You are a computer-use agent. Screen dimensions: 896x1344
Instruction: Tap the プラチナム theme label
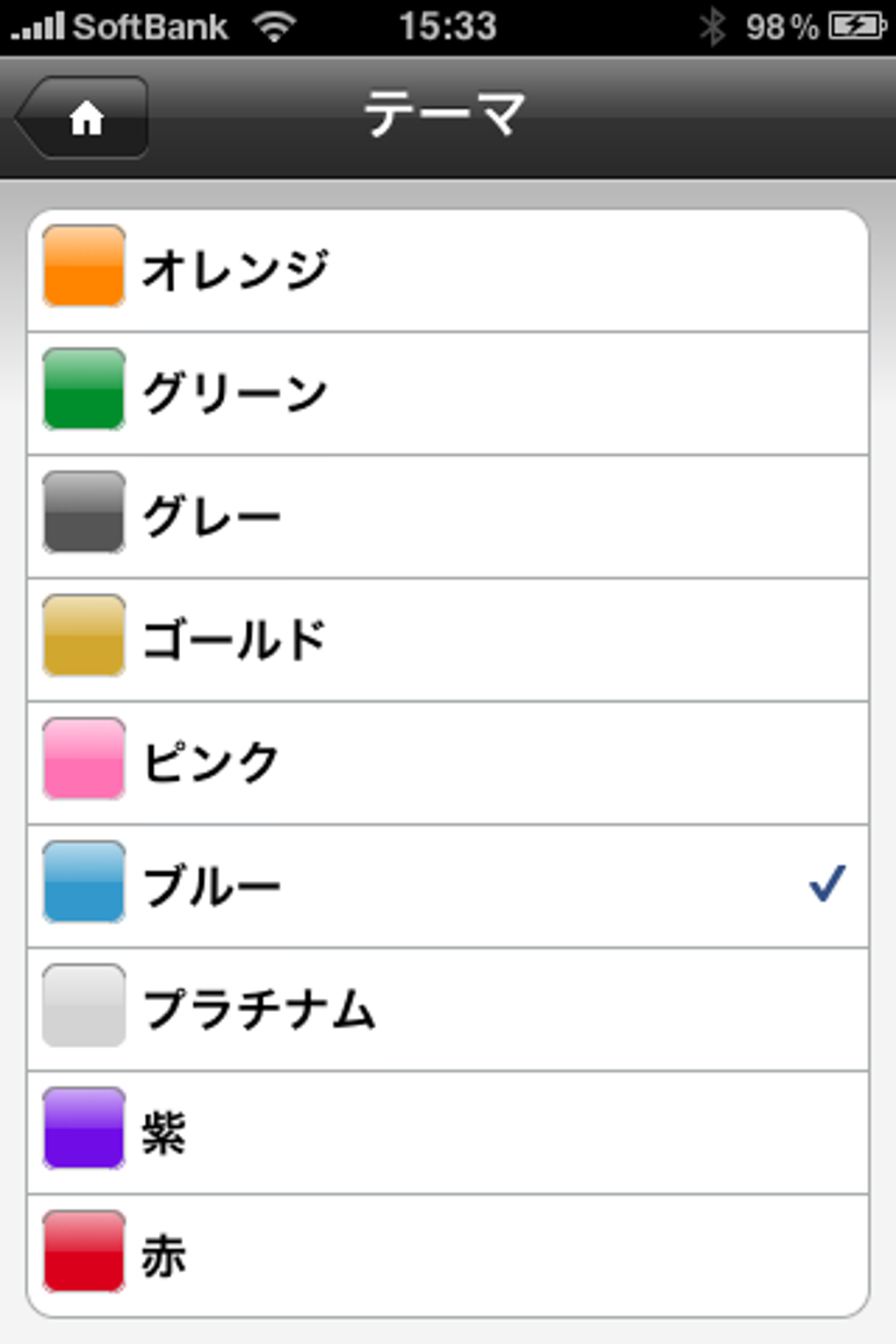click(259, 1008)
